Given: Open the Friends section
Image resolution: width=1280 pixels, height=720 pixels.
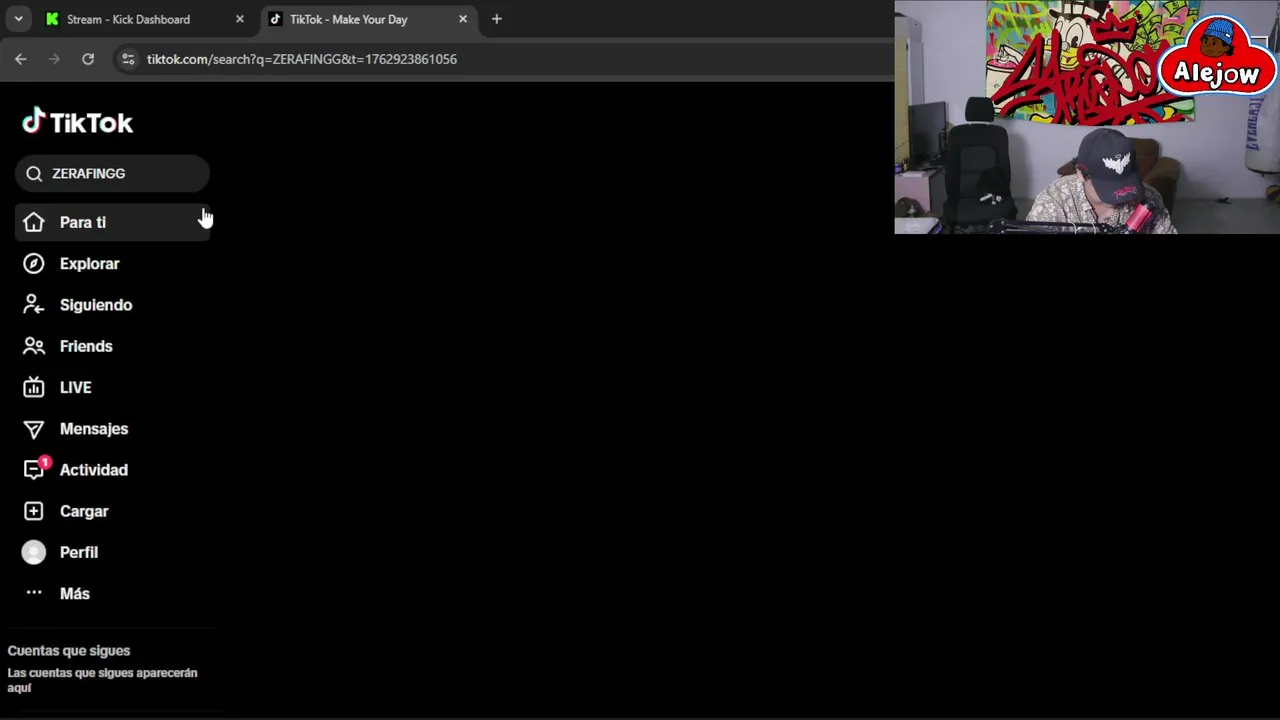Looking at the screenshot, I should [x=86, y=346].
